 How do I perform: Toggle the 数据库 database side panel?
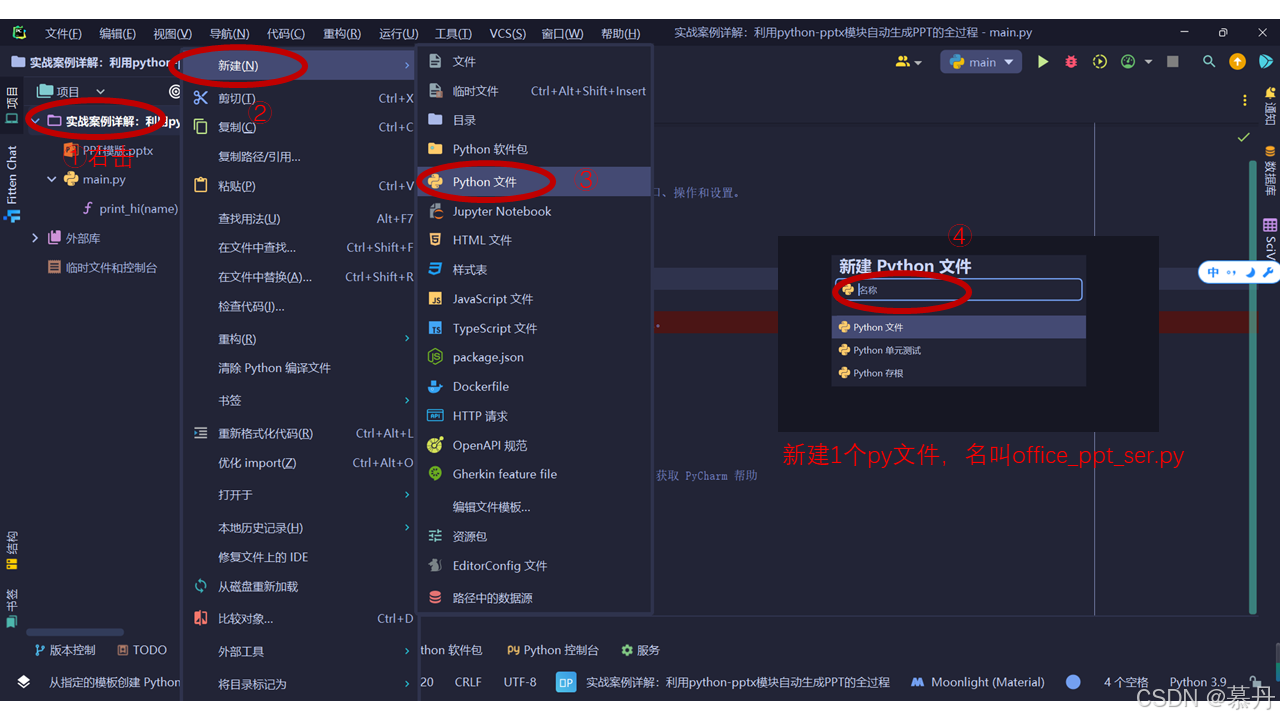click(x=1270, y=171)
